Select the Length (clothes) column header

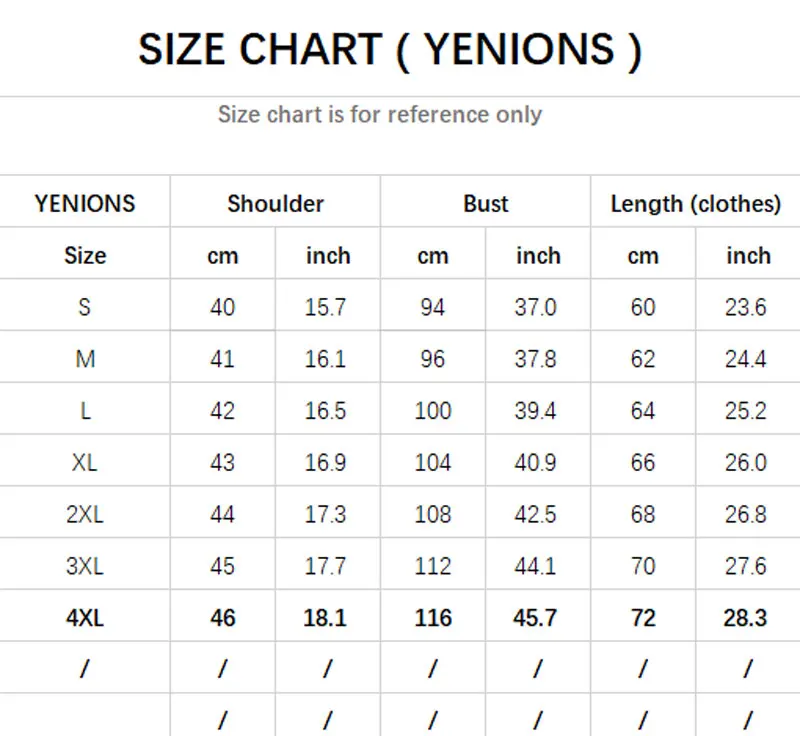tap(695, 204)
